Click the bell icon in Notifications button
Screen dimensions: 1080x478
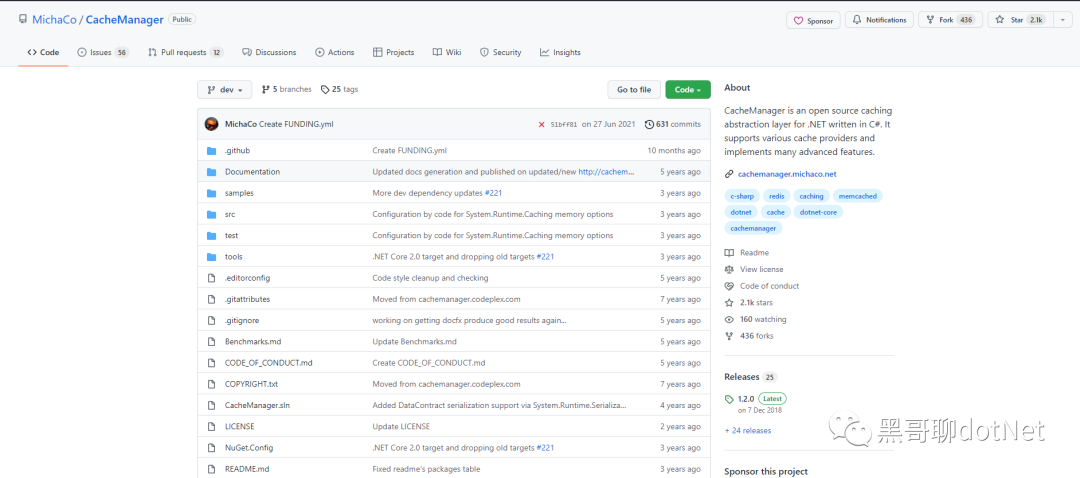click(x=857, y=20)
